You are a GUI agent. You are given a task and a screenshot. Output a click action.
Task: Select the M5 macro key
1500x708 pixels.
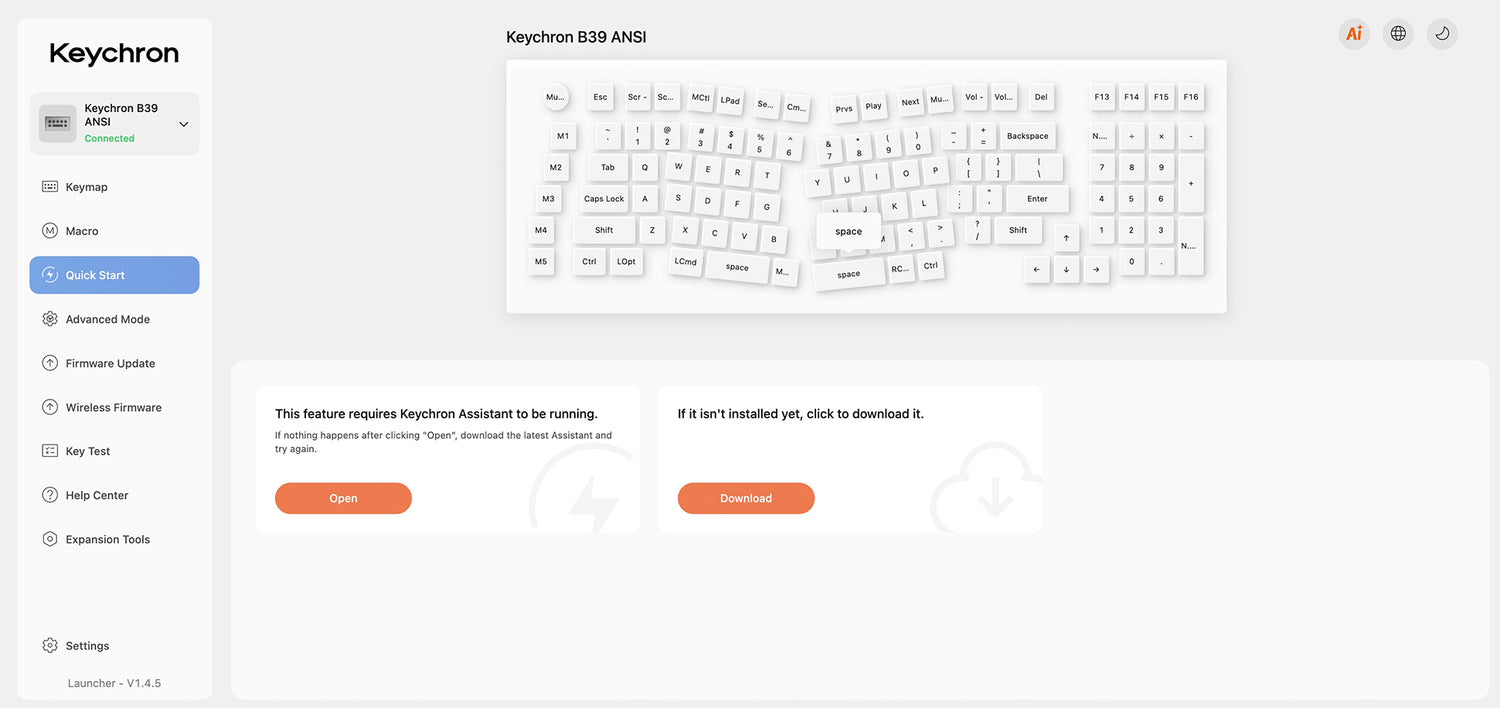click(541, 261)
